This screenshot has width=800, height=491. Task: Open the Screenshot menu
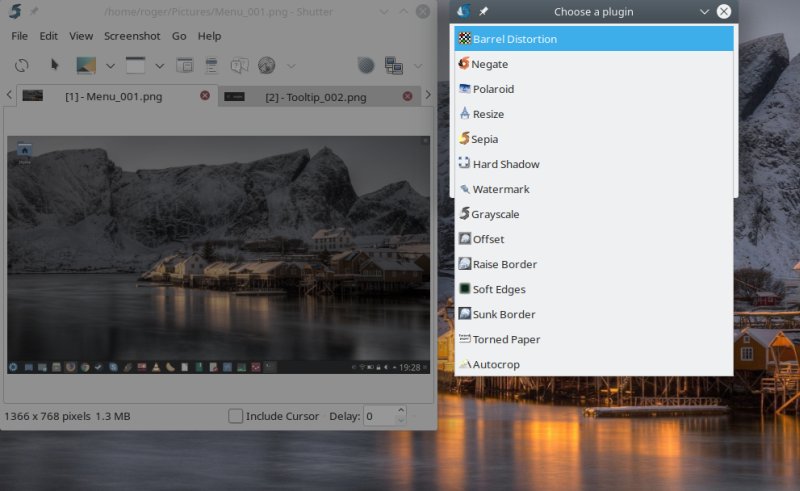pos(132,36)
